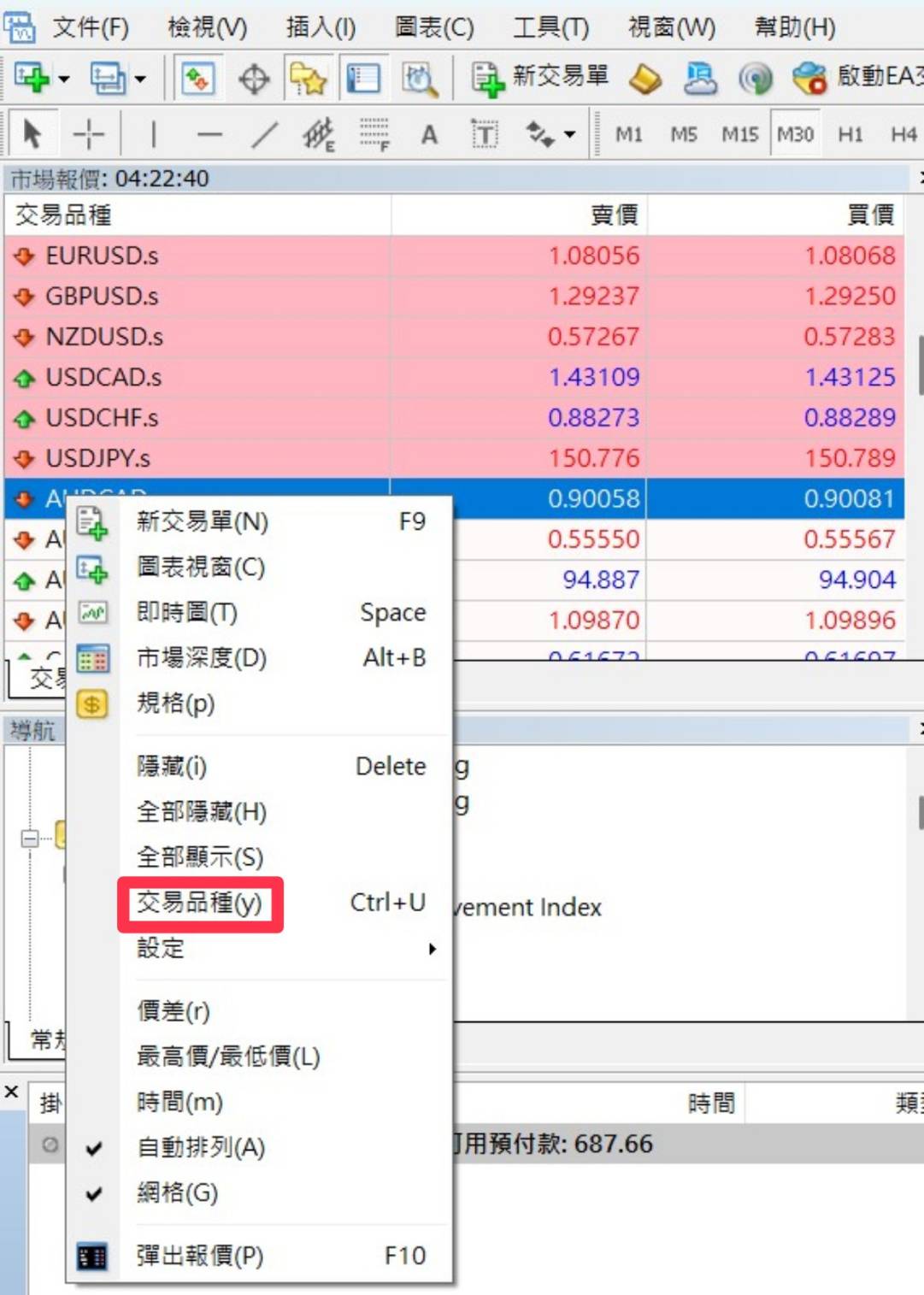Open the signals radio-wave icon
The height and width of the screenshot is (1295, 924).
[756, 79]
